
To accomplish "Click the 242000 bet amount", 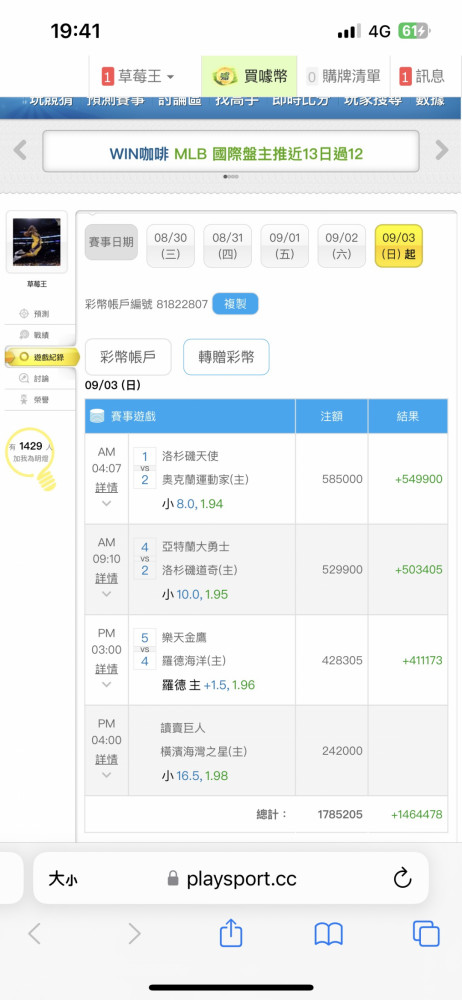I will pyautogui.click(x=343, y=751).
